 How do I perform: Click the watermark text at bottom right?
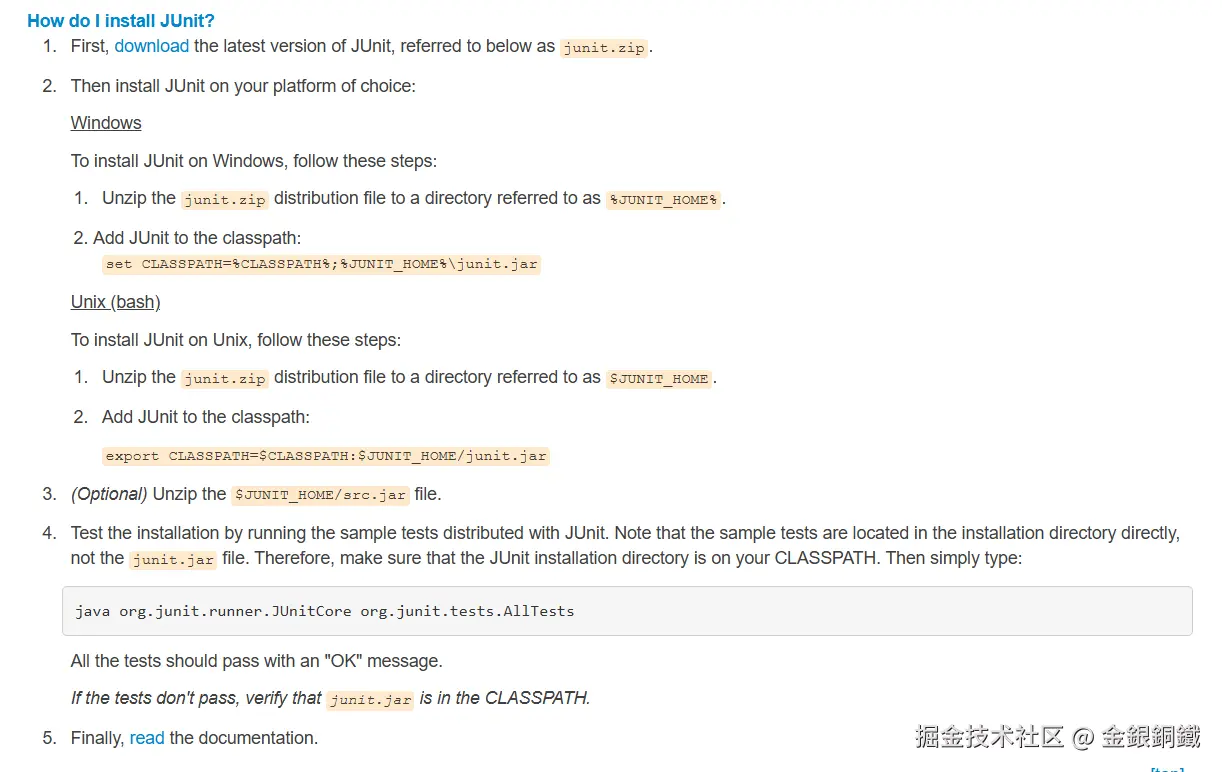click(1057, 738)
